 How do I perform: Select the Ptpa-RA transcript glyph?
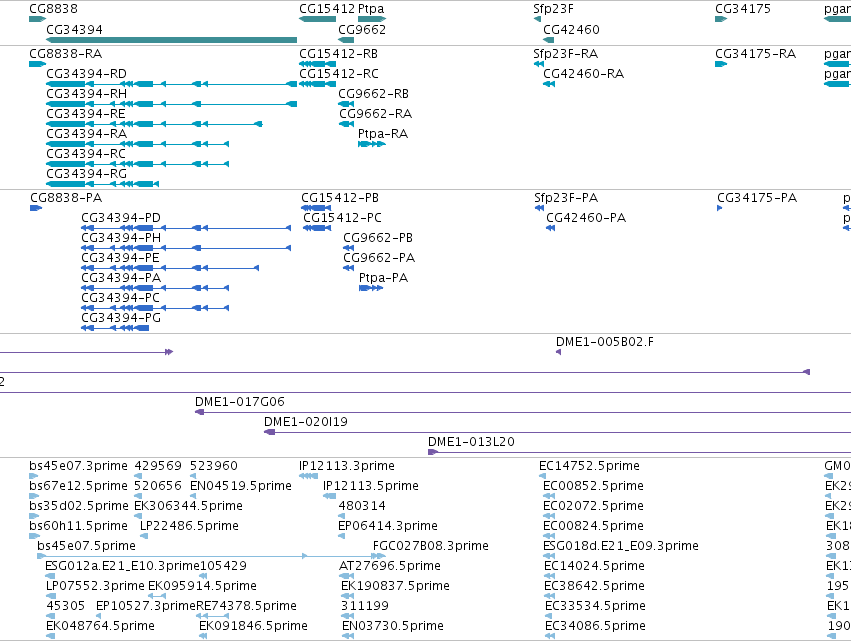[x=372, y=144]
